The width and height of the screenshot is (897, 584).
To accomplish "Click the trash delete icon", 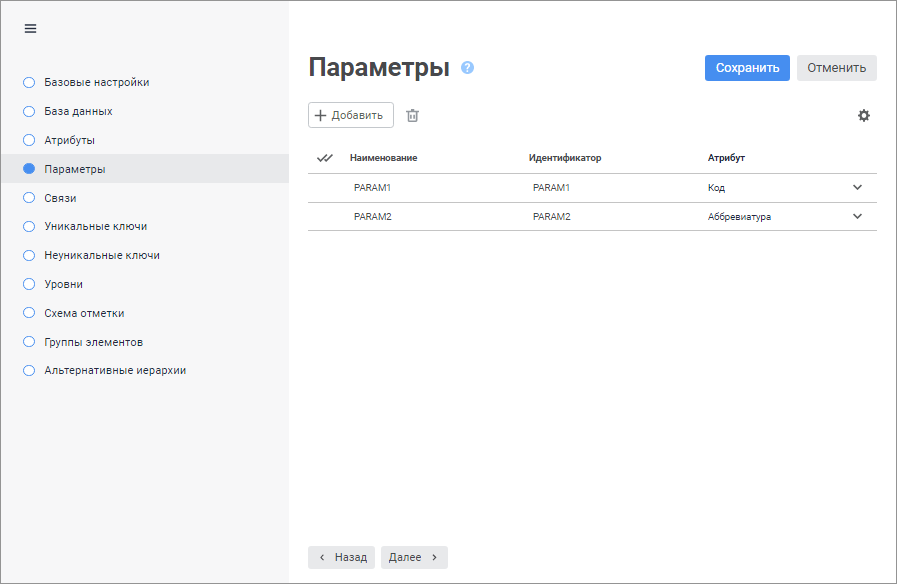I will tap(412, 116).
